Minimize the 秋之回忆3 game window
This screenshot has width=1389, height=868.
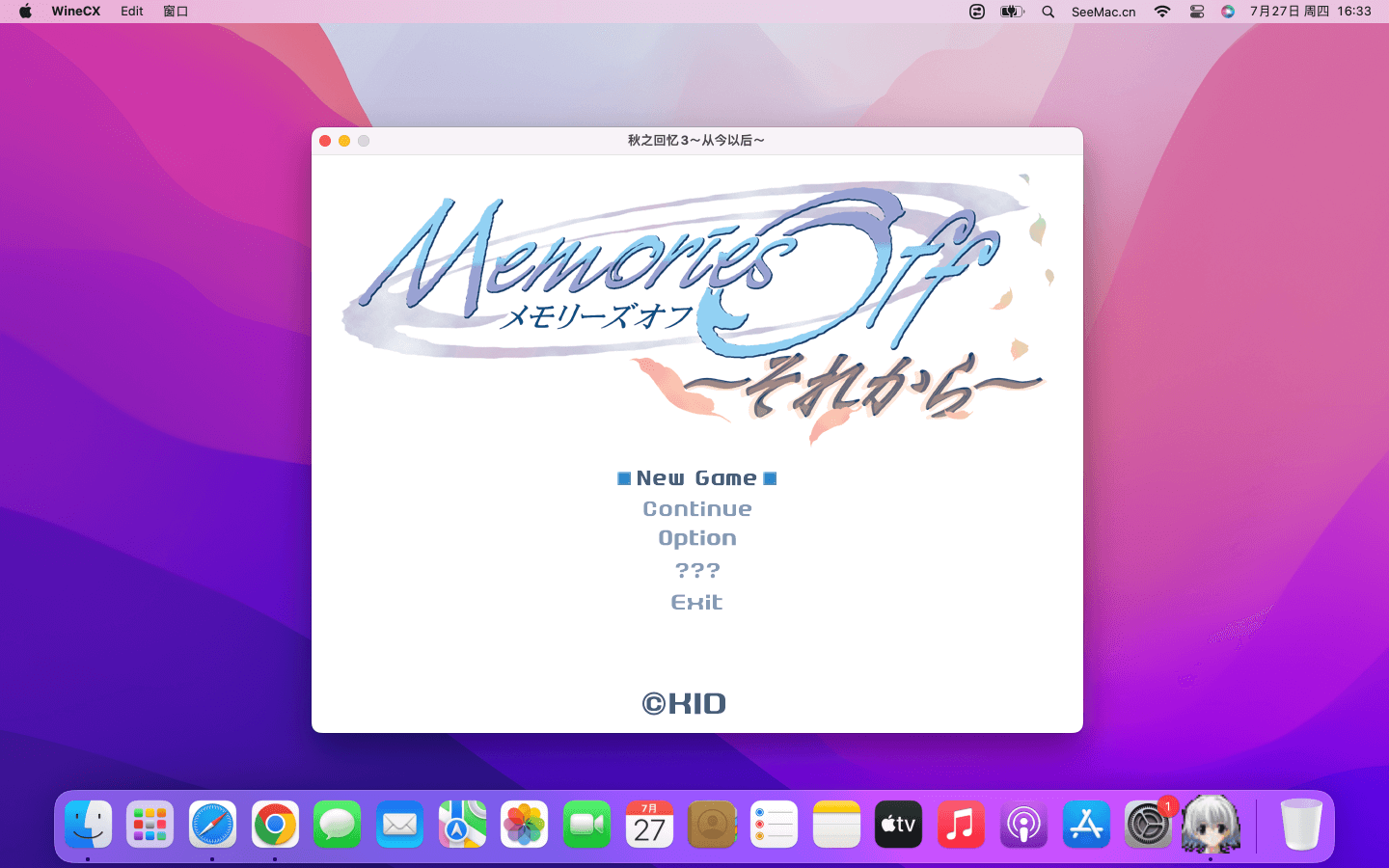[344, 141]
